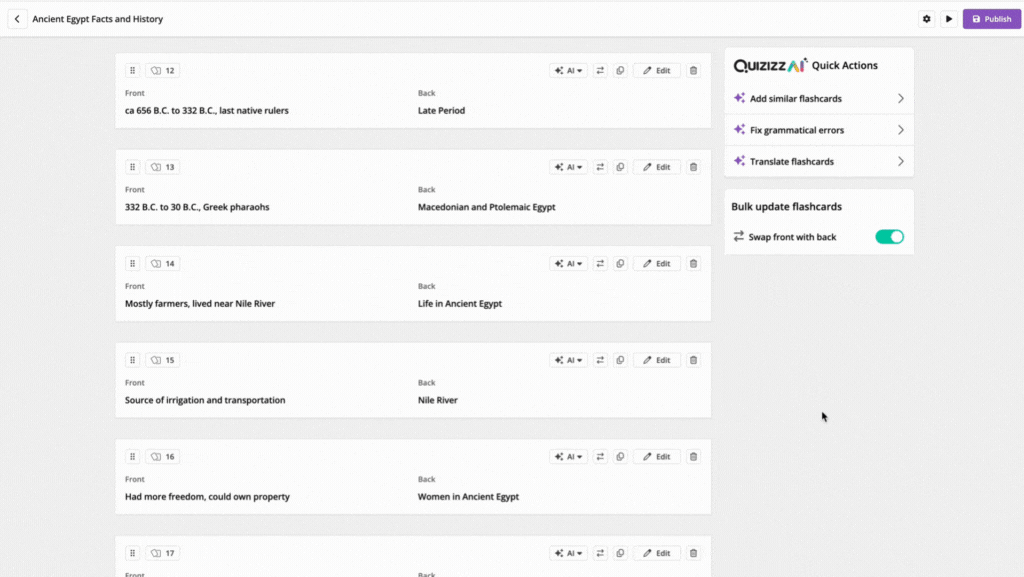Expand the AI menu on card 17
1024x577 pixels.
pos(568,554)
